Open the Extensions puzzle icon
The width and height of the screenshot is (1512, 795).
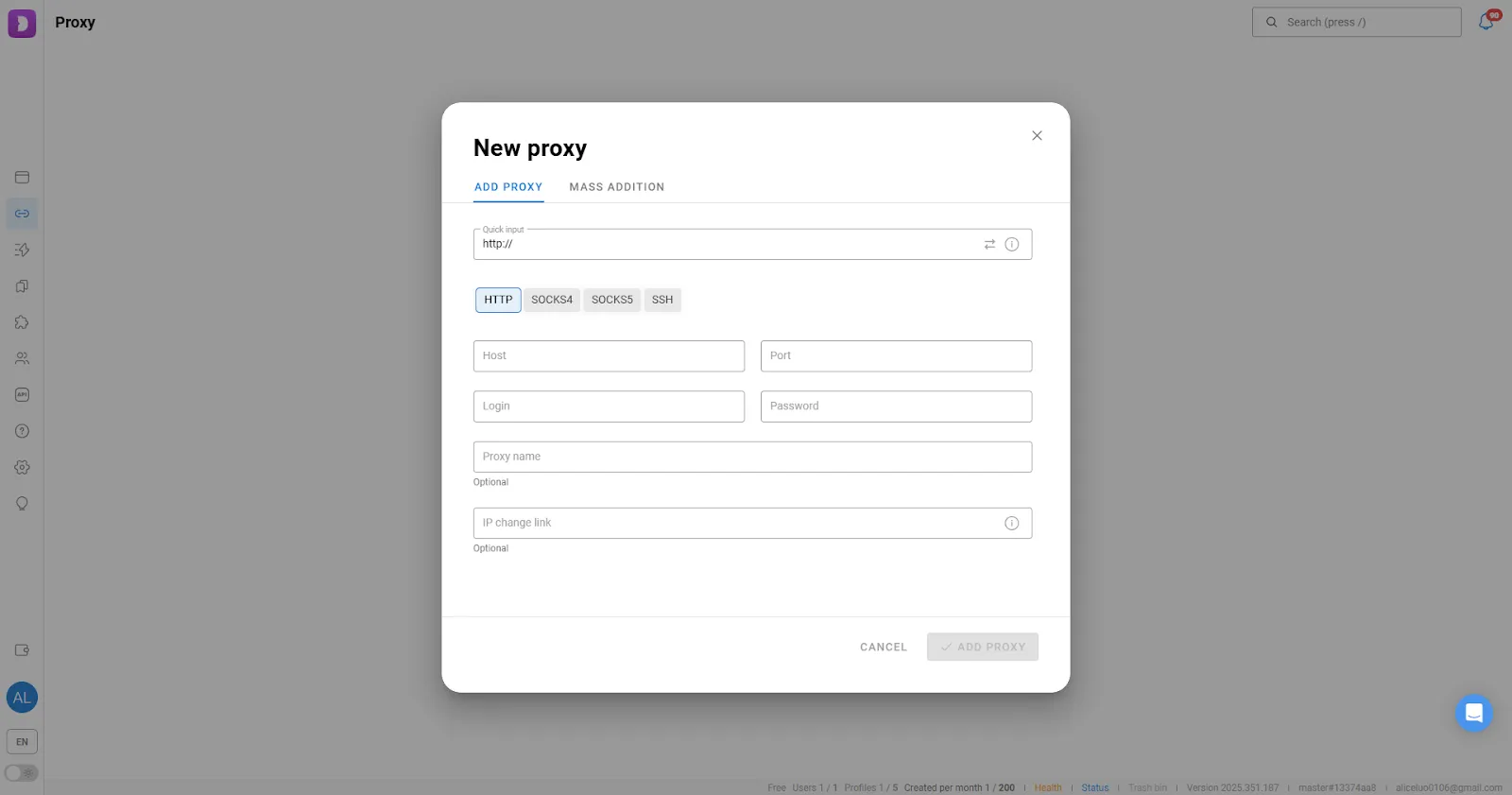pos(22,321)
